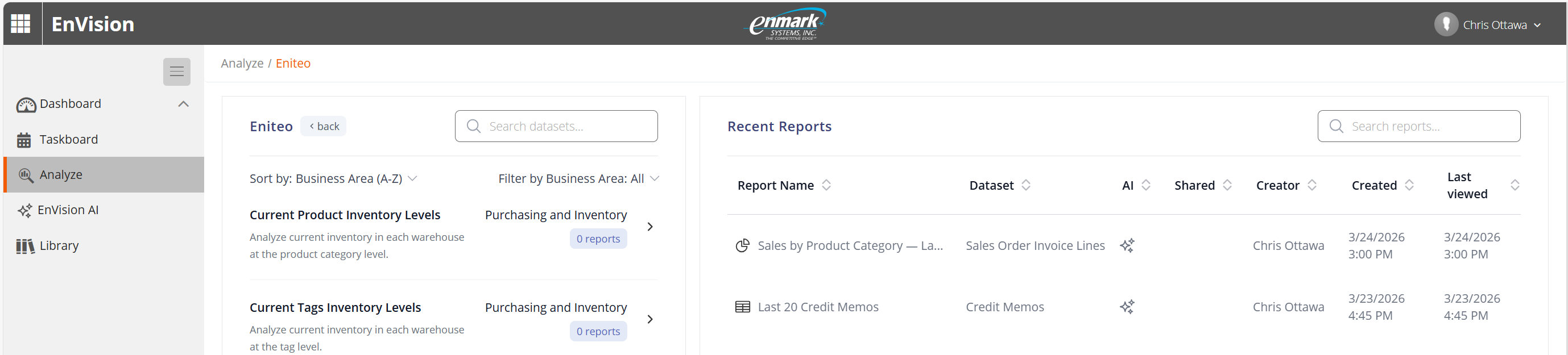1568x355 pixels.
Task: Click the Report Name column header
Action: click(776, 185)
